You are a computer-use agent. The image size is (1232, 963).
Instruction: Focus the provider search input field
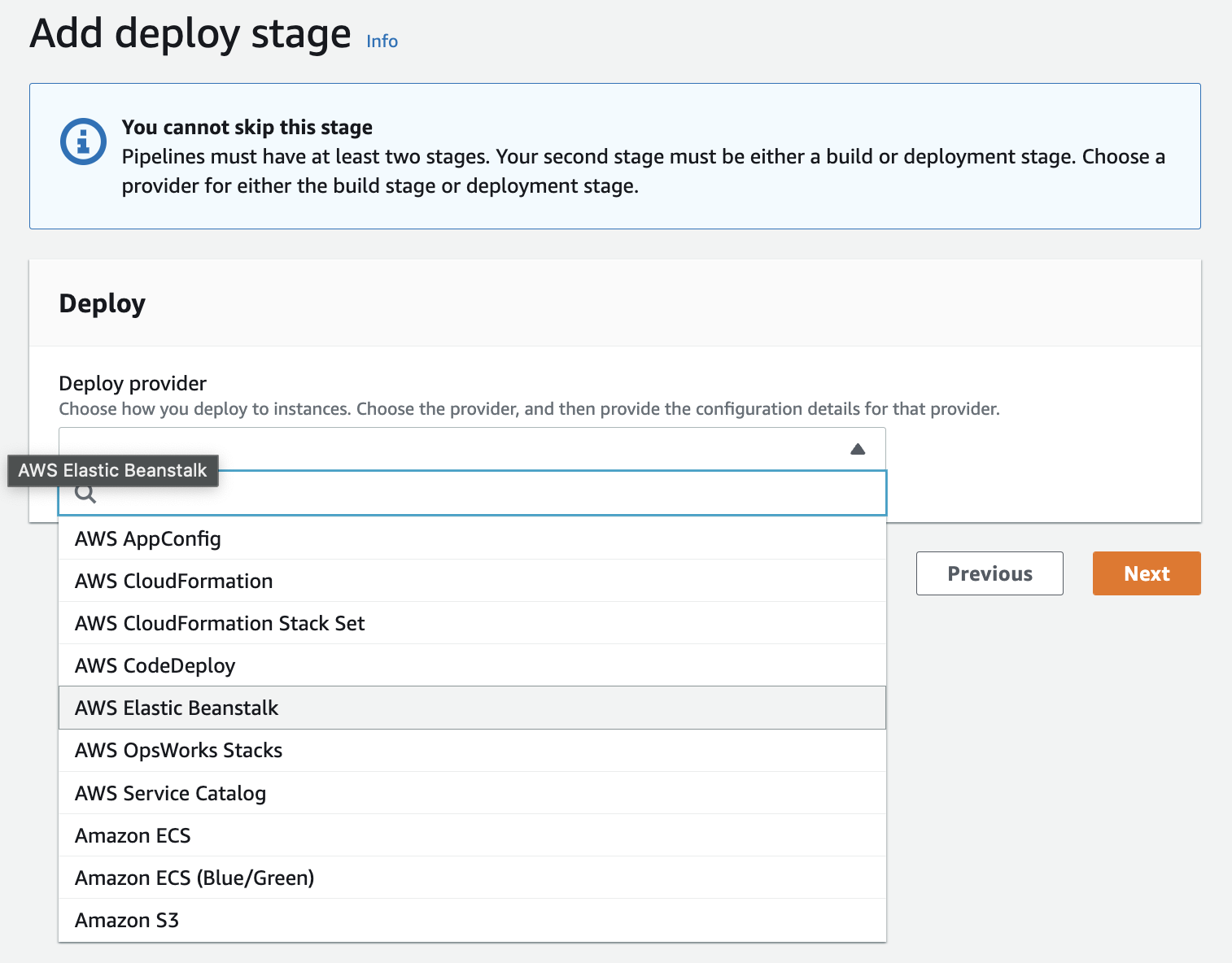tap(472, 493)
